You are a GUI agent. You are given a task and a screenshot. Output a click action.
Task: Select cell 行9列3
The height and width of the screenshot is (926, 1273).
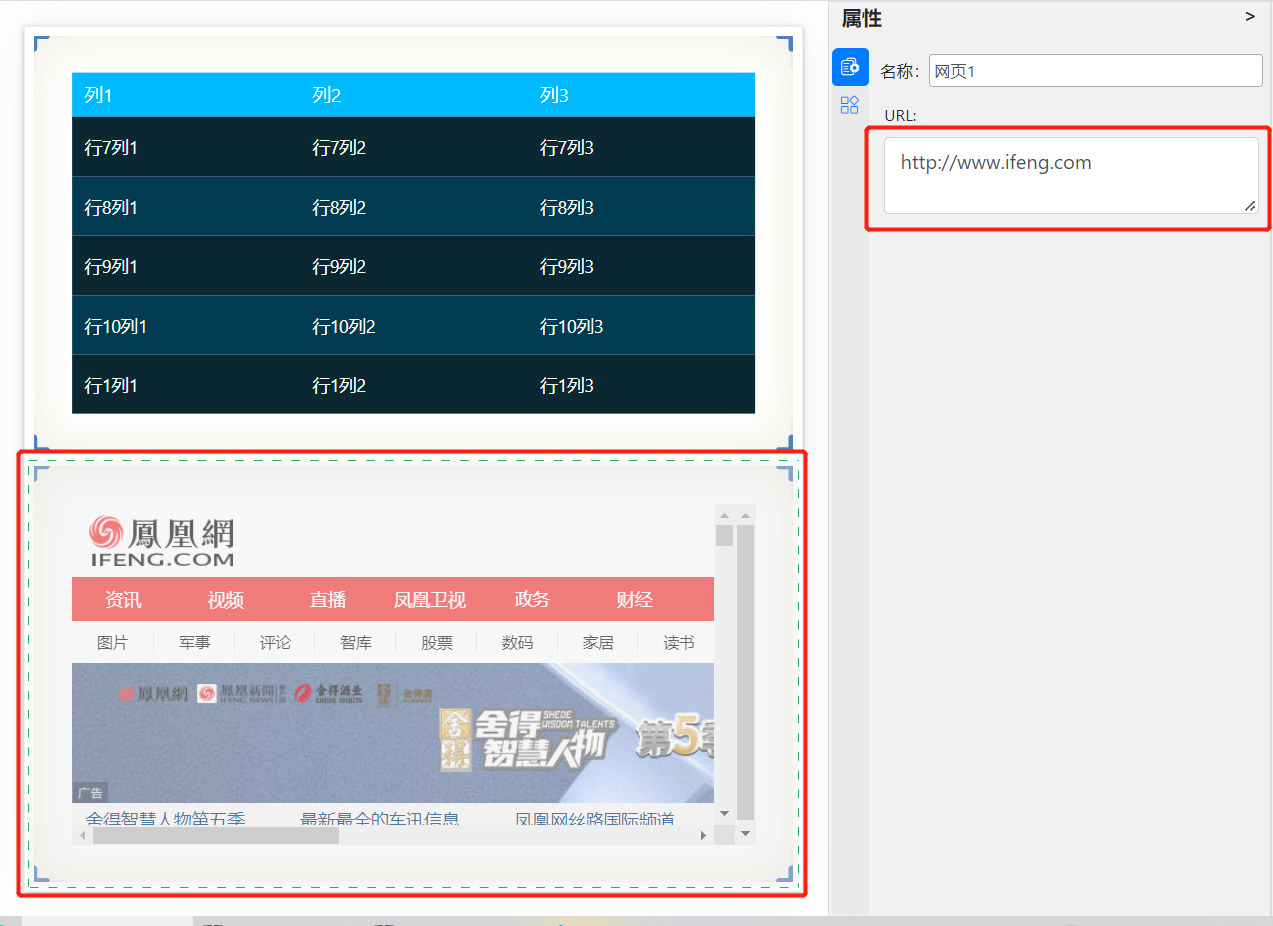click(567, 267)
